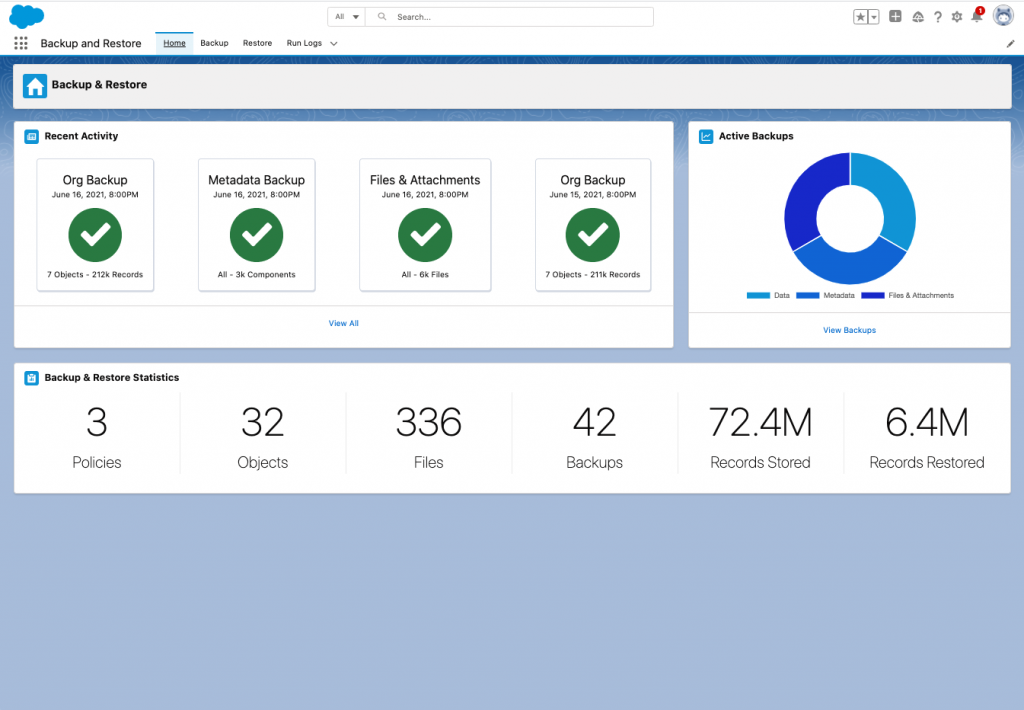This screenshot has width=1024, height=710.
Task: Open the Files & Attachments activity card
Action: point(425,225)
